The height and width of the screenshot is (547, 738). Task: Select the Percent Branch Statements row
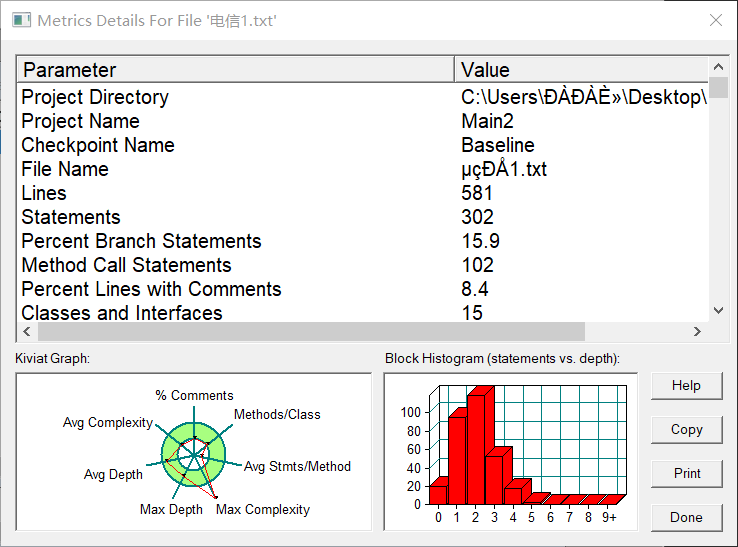coord(362,241)
